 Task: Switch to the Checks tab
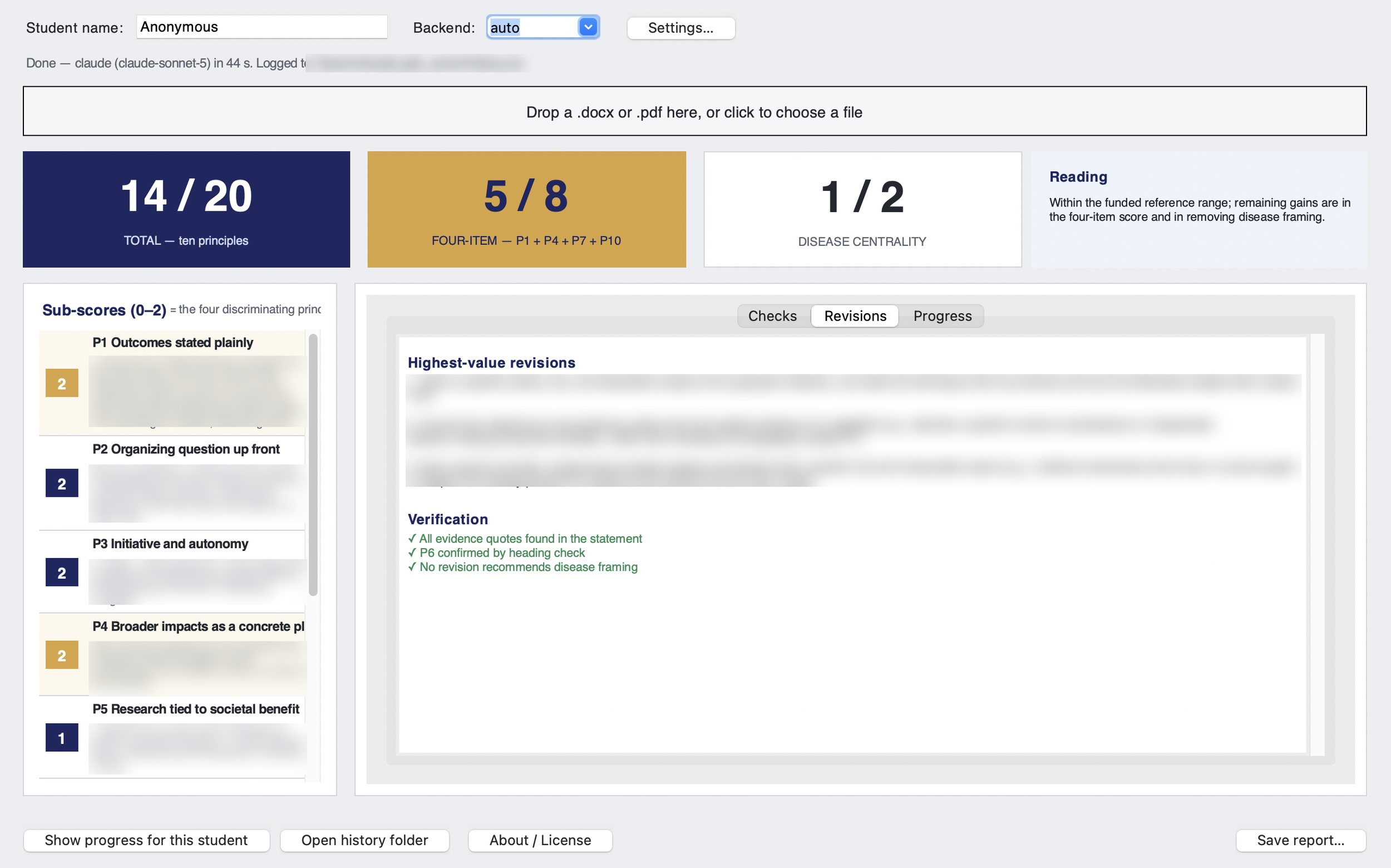pyautogui.click(x=772, y=315)
